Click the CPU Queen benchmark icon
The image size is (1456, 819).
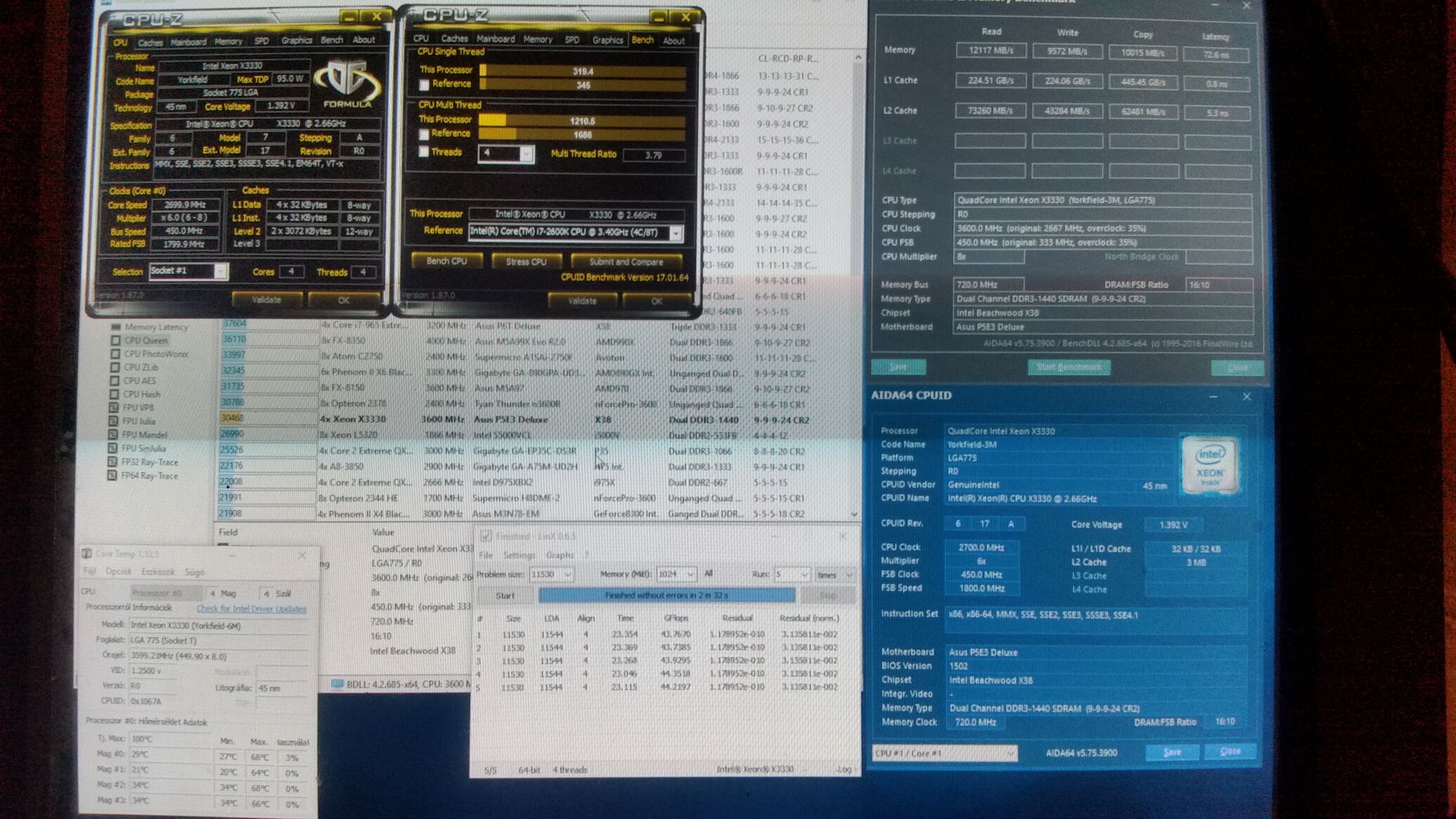pos(115,340)
